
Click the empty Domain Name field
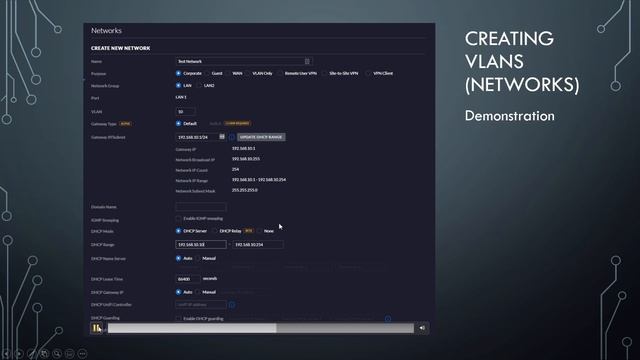pyautogui.click(x=200, y=207)
